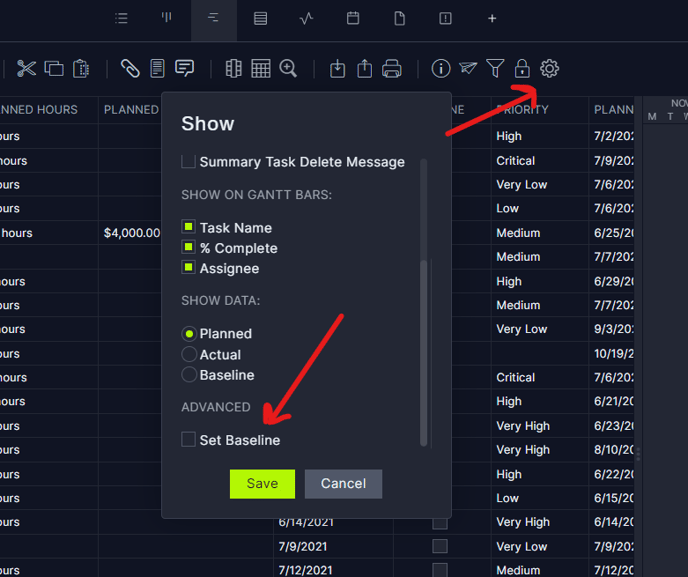Select the Actual radio option
This screenshot has width=688, height=577.
coord(189,354)
